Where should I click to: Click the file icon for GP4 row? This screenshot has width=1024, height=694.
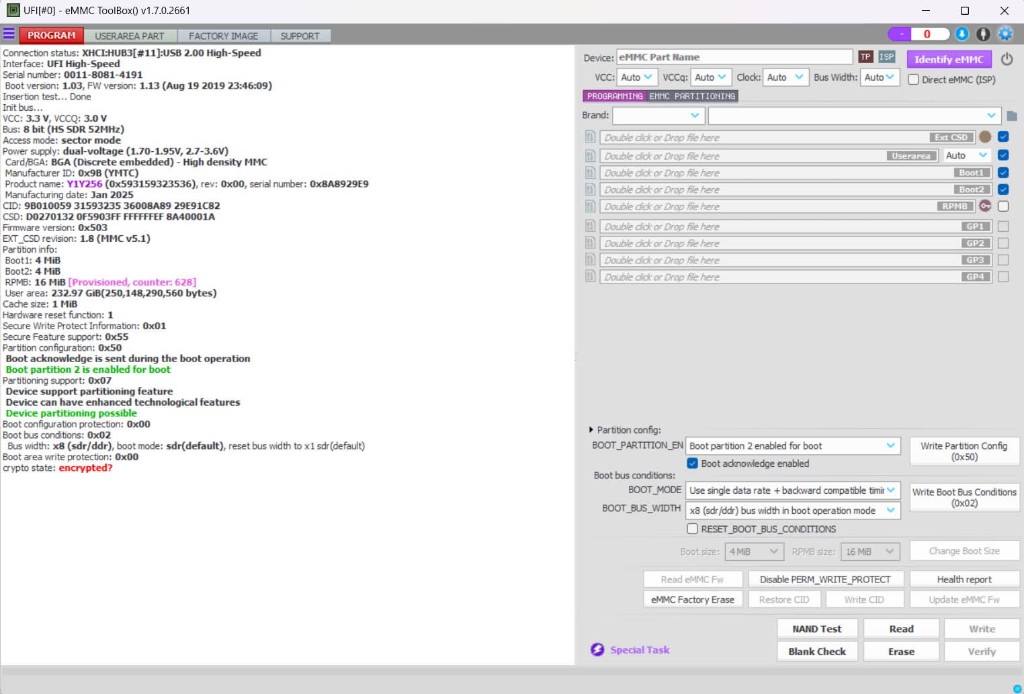(x=590, y=277)
